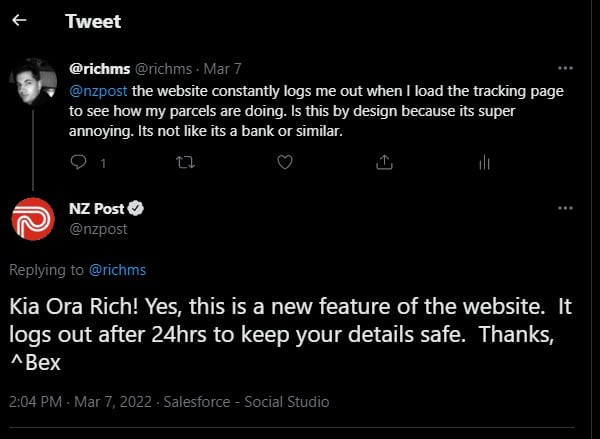This screenshot has height=439, width=600.
Task: Retweet the richms tweet
Action: [x=184, y=161]
